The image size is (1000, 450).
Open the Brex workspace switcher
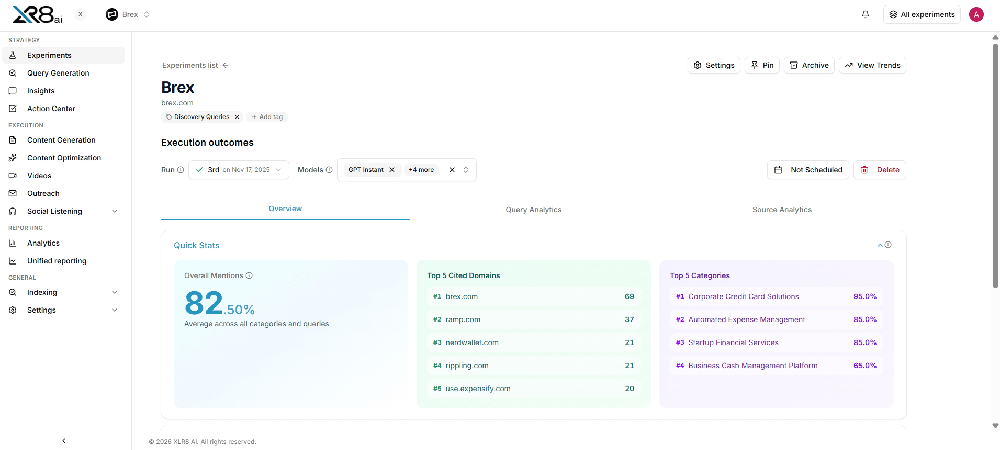(x=128, y=15)
